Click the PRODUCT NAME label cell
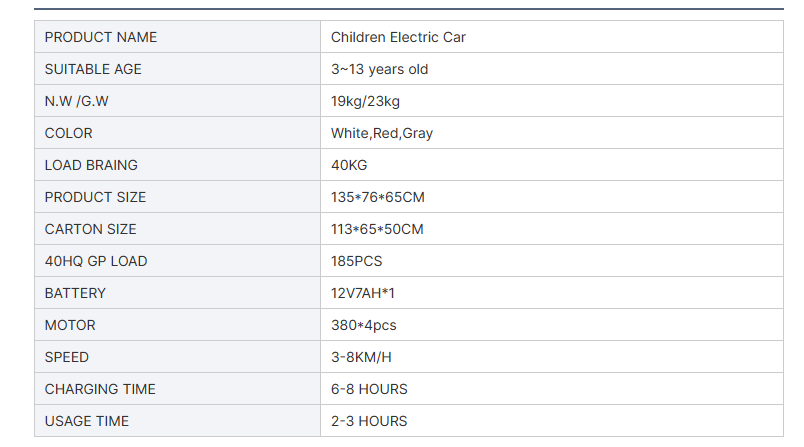Viewport: 804px width, 447px height. [177, 37]
